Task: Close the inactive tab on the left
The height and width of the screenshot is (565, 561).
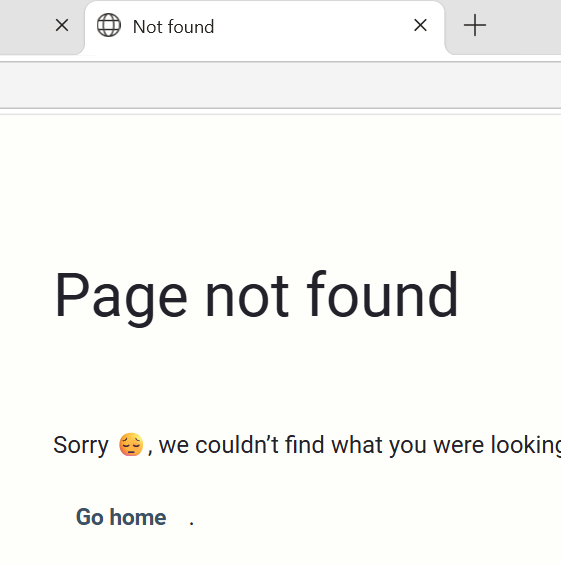Action: click(62, 25)
